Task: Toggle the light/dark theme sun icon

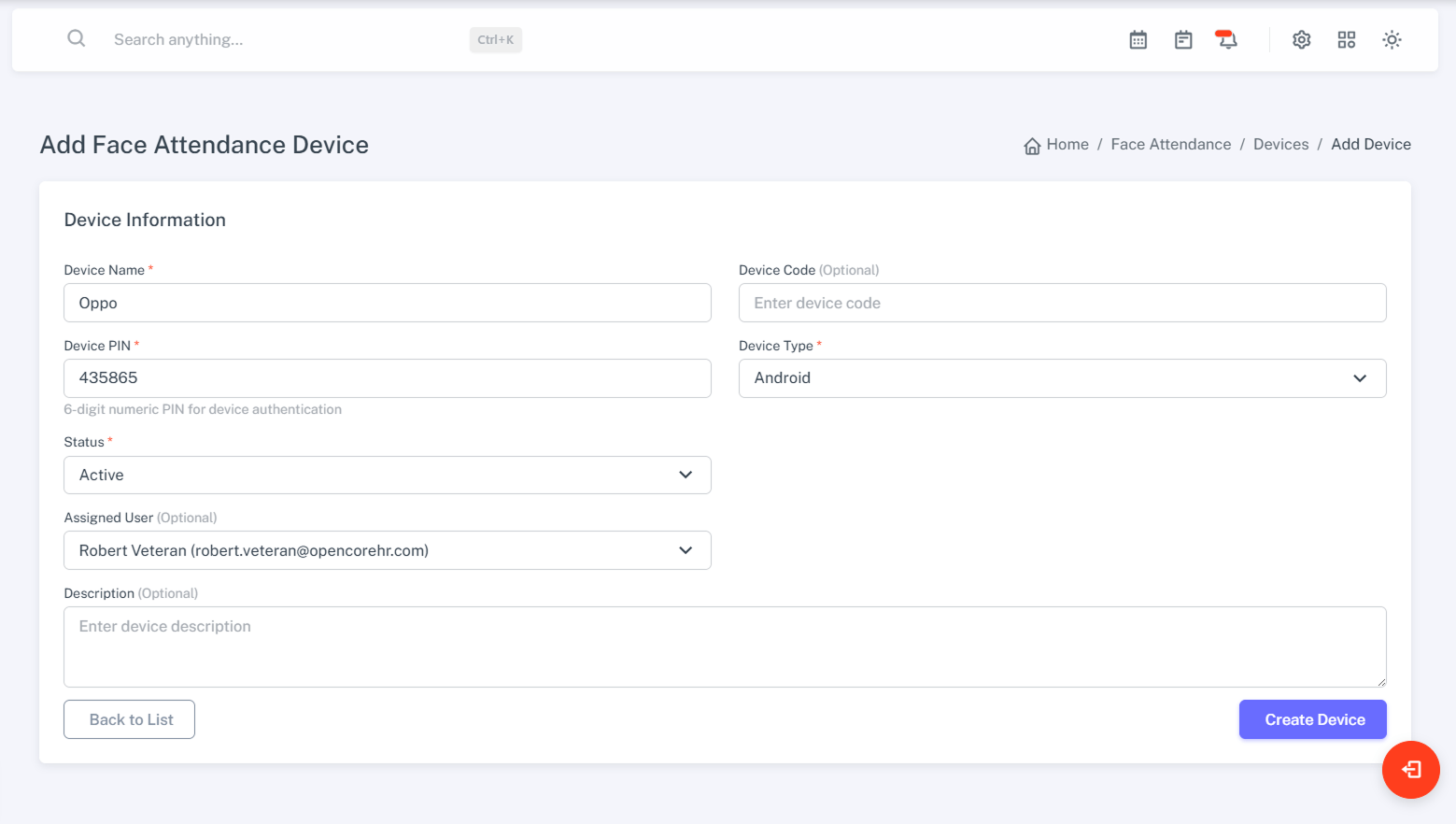Action: click(x=1392, y=40)
